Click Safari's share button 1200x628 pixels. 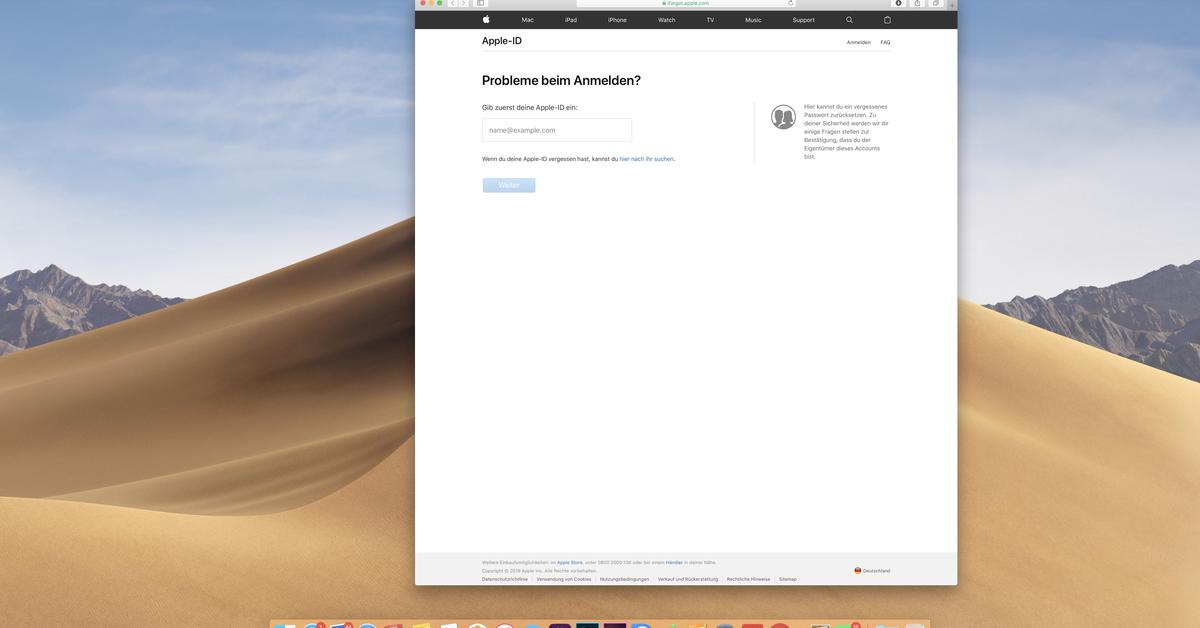[x=917, y=3]
